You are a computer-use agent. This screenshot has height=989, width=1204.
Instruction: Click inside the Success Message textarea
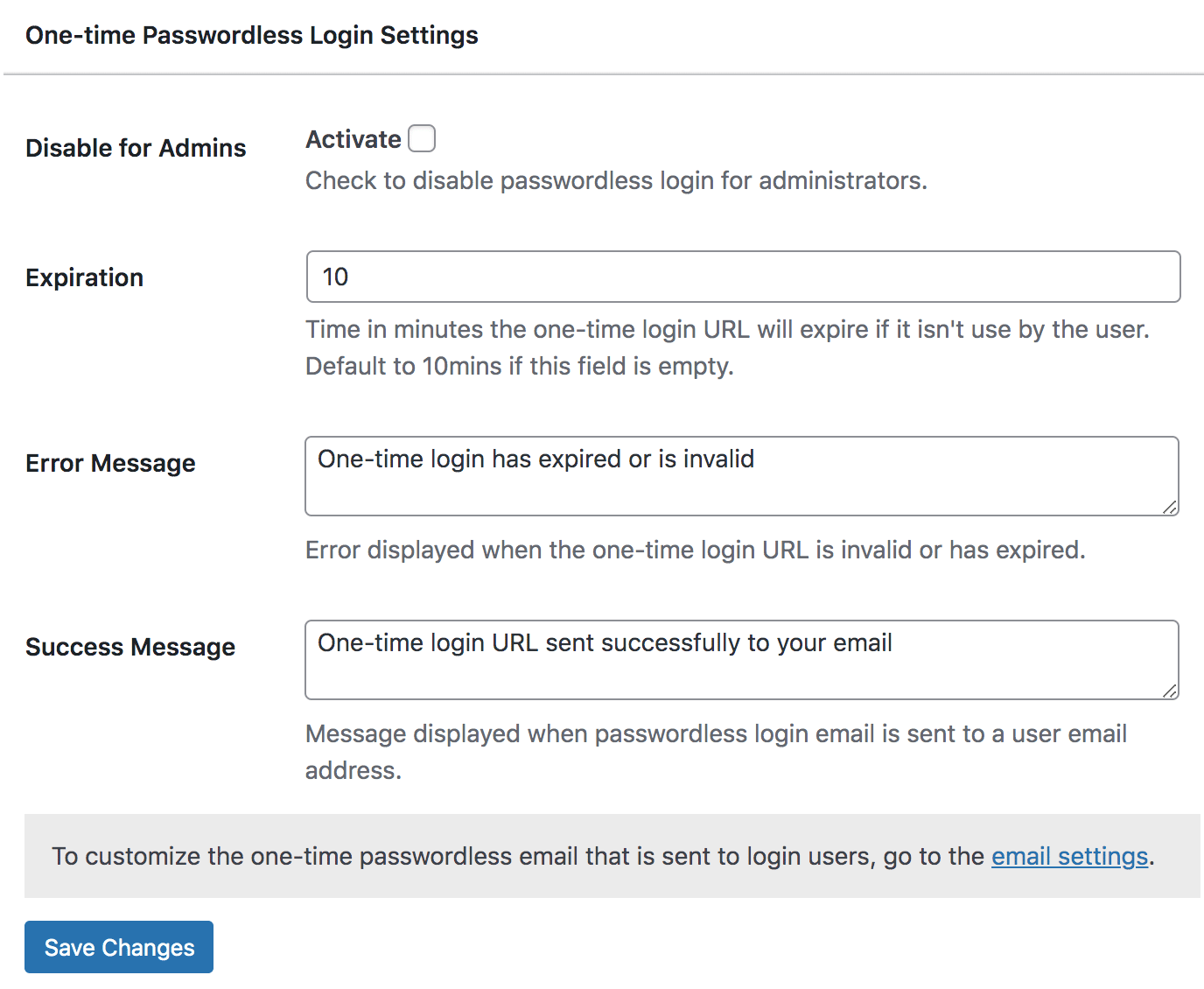(742, 660)
